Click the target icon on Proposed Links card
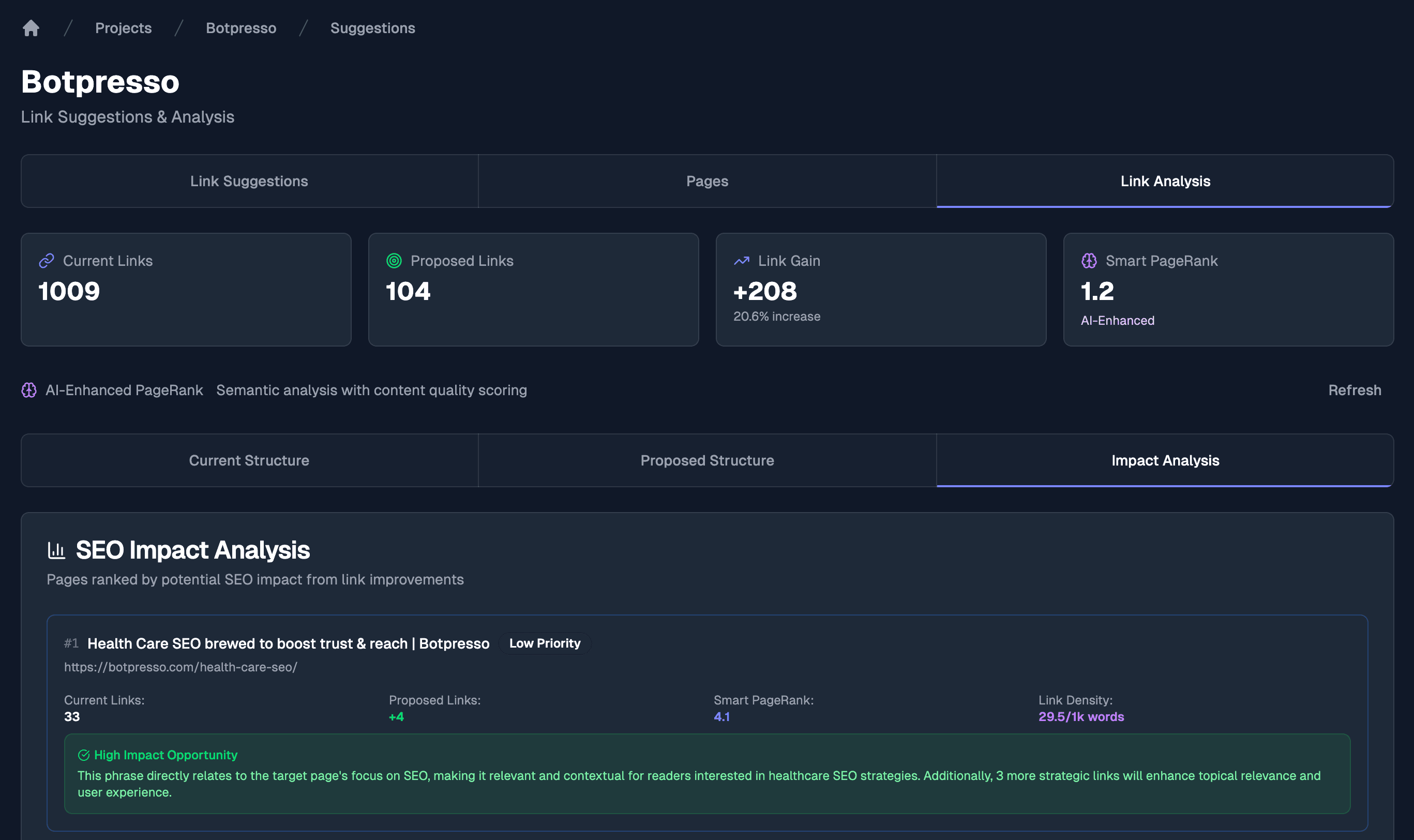This screenshot has height=840, width=1414. [395, 261]
